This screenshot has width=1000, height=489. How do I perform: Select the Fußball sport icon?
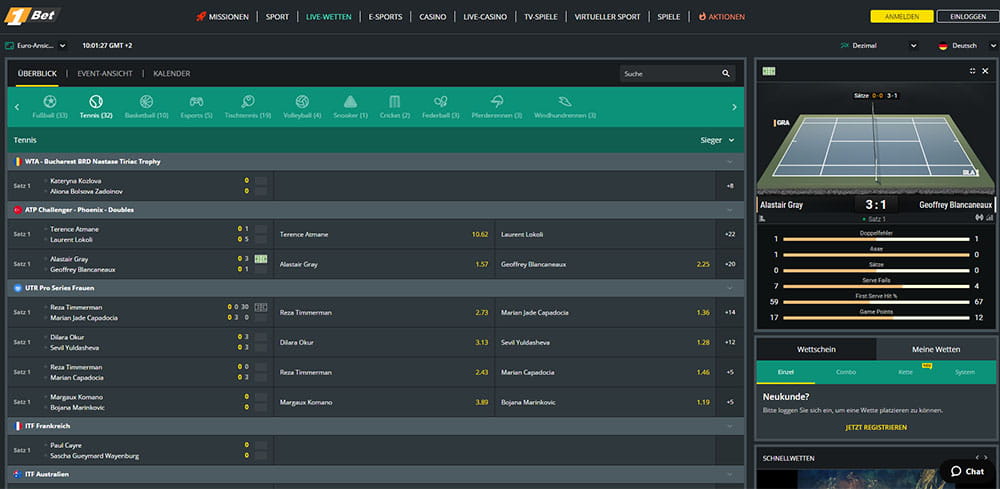coord(50,101)
